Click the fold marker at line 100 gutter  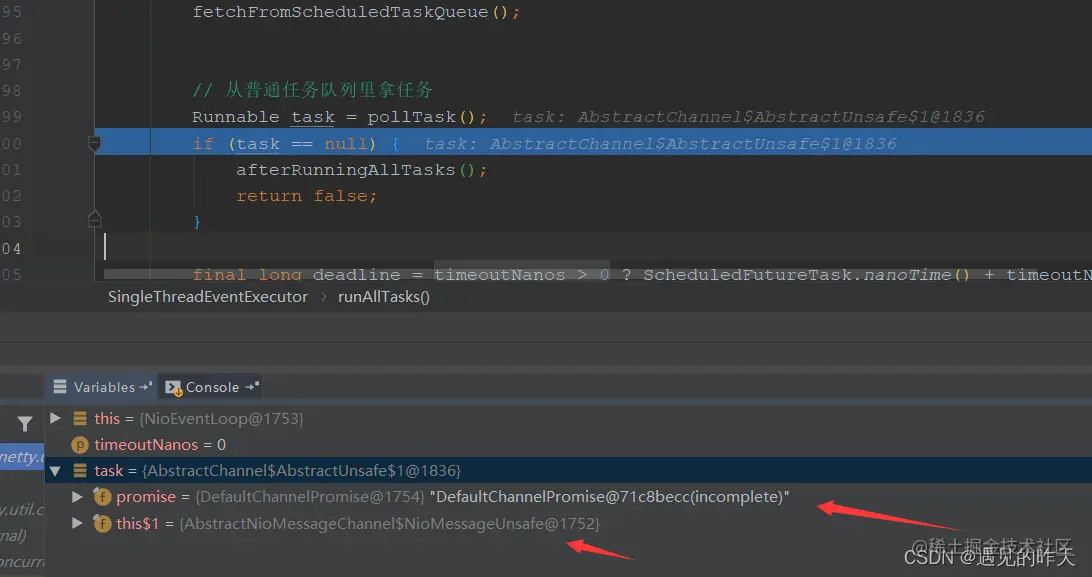pyautogui.click(x=95, y=144)
